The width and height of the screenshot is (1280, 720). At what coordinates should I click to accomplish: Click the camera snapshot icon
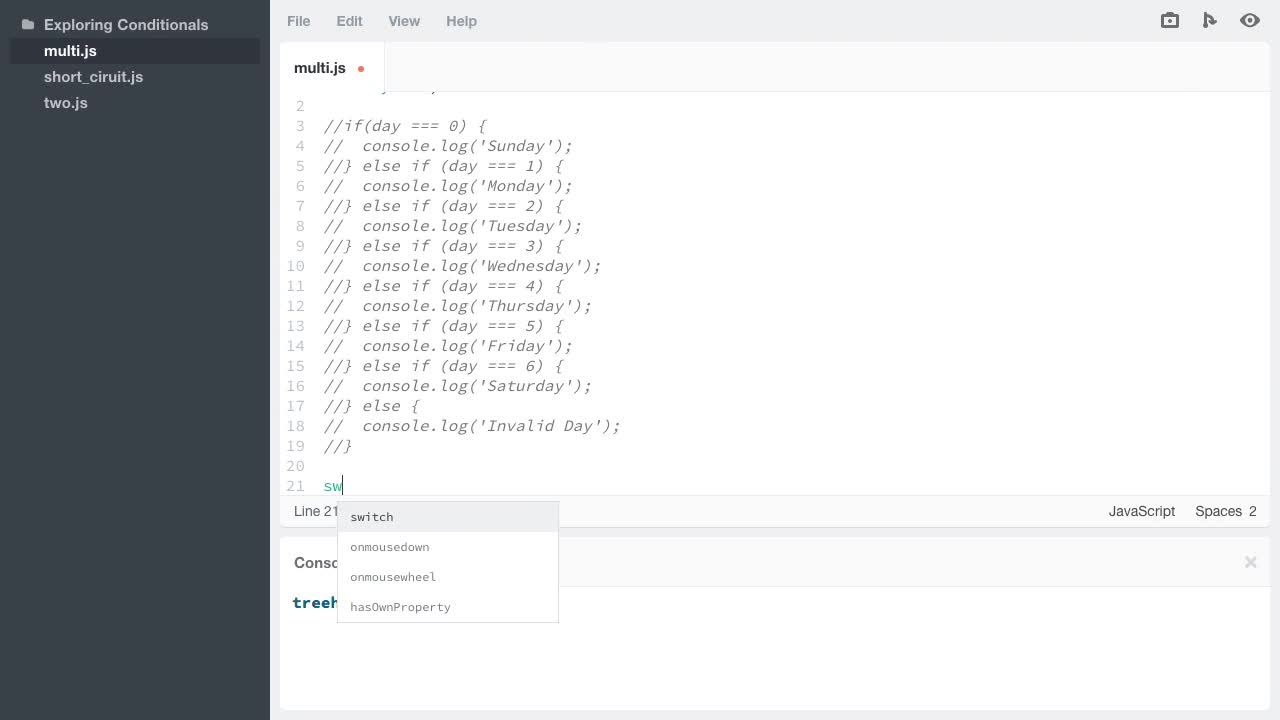click(x=1169, y=20)
